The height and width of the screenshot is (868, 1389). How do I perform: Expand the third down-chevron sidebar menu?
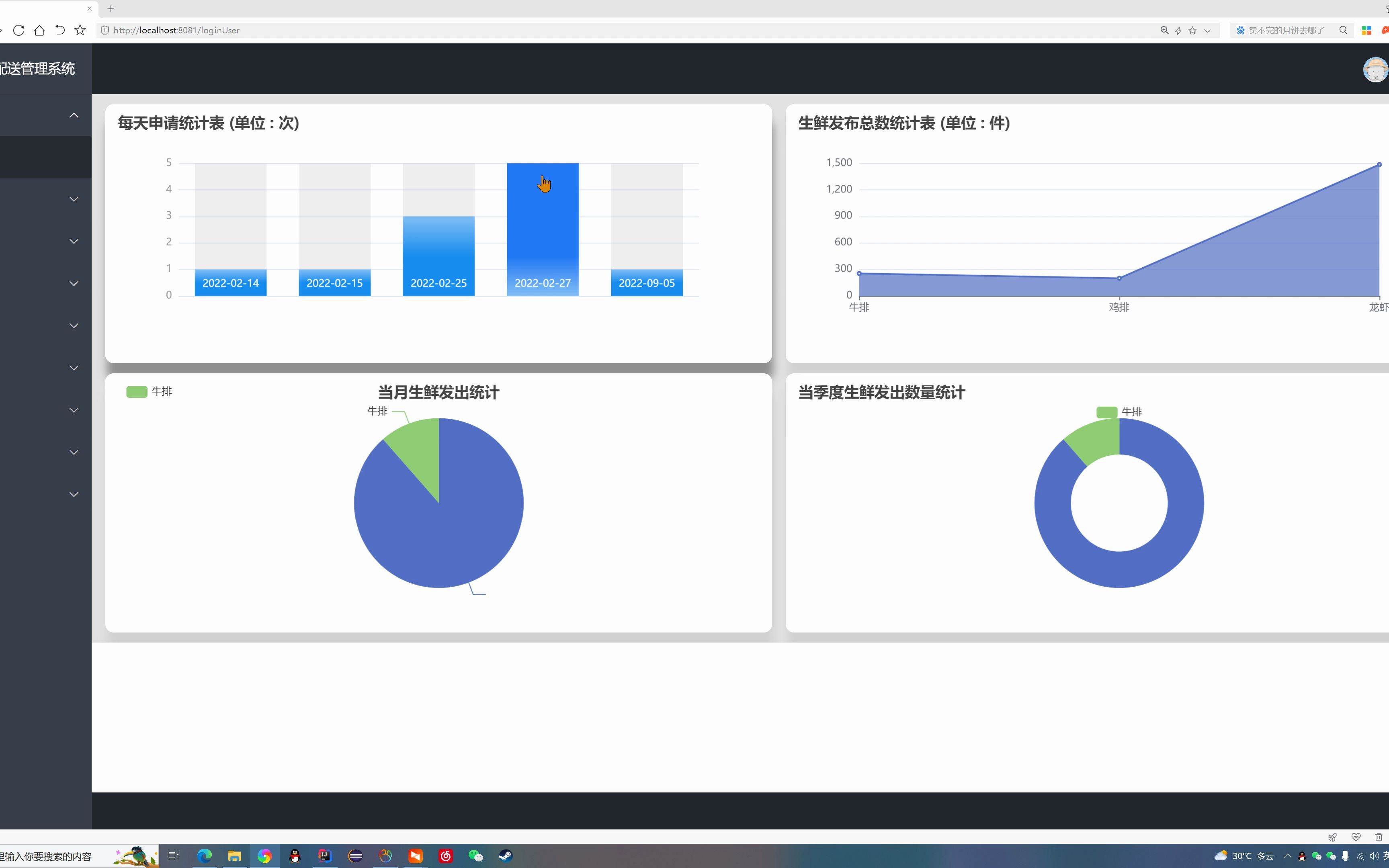point(74,284)
